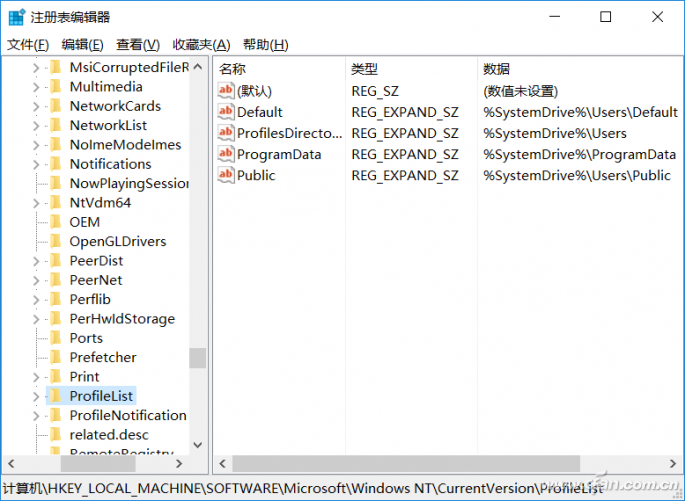Expand the Print key
Screen dimensions: 685x501
(x=36, y=377)
